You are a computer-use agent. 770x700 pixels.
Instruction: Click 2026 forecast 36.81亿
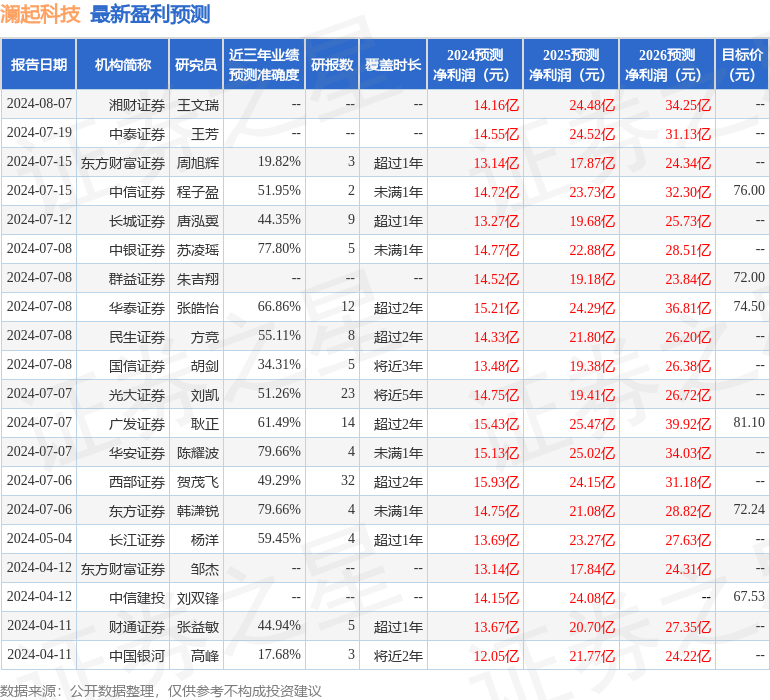[x=688, y=308]
